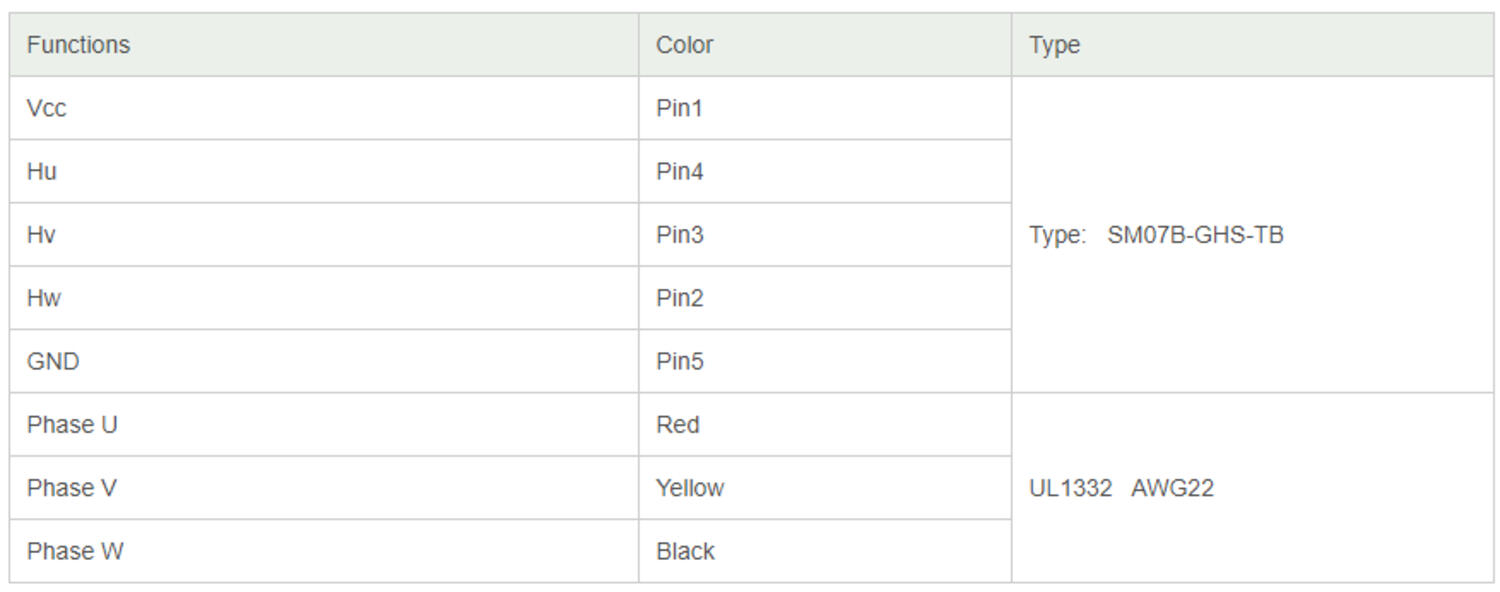Select the Vcc function cell
Screen dimensions: 1500x592
coord(46,108)
